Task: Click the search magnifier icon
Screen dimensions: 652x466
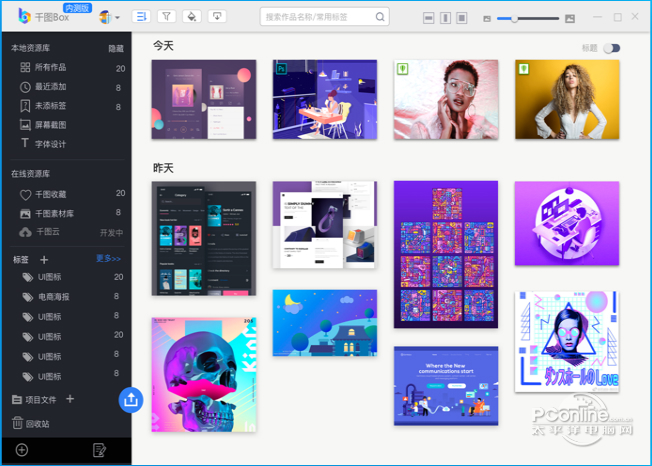Action: (380, 17)
